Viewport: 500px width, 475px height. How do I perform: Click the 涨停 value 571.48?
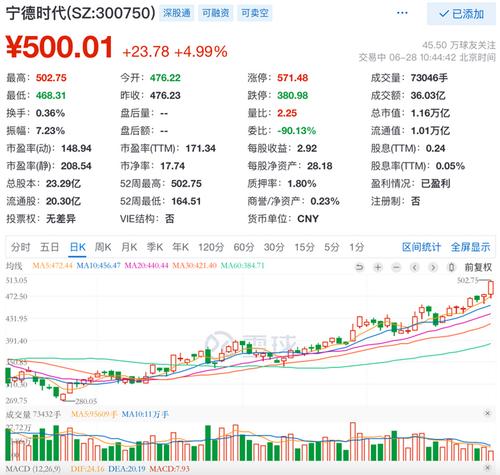coord(293,78)
